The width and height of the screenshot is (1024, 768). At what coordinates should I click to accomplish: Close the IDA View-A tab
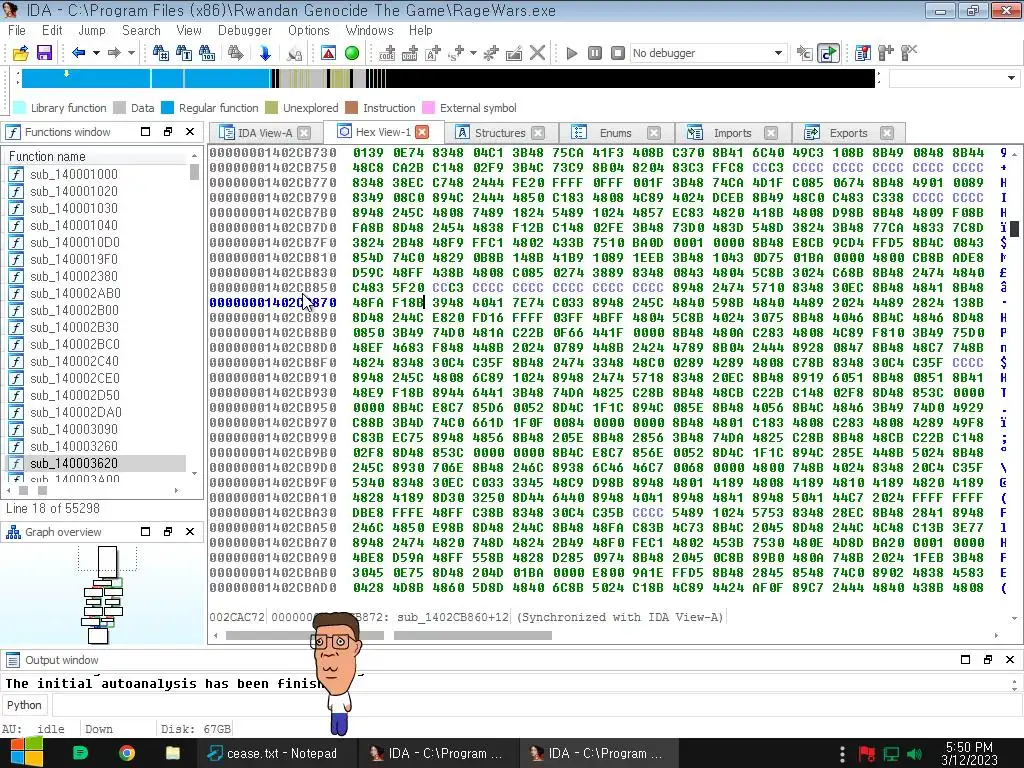pos(304,133)
